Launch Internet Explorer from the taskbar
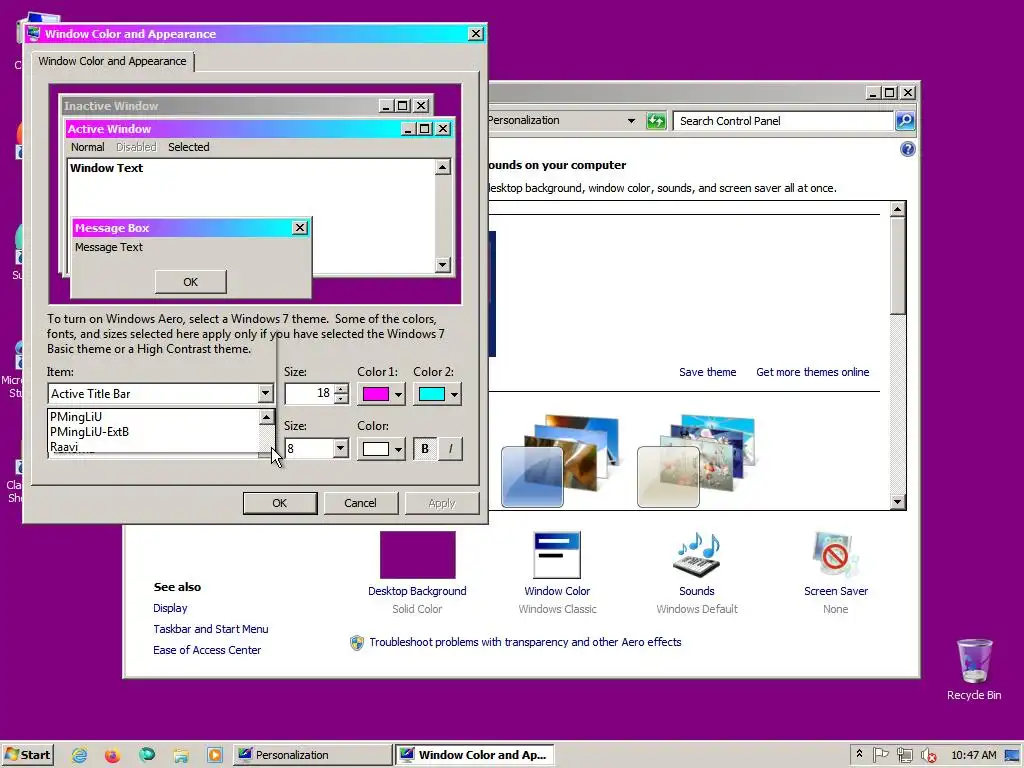 [x=80, y=755]
